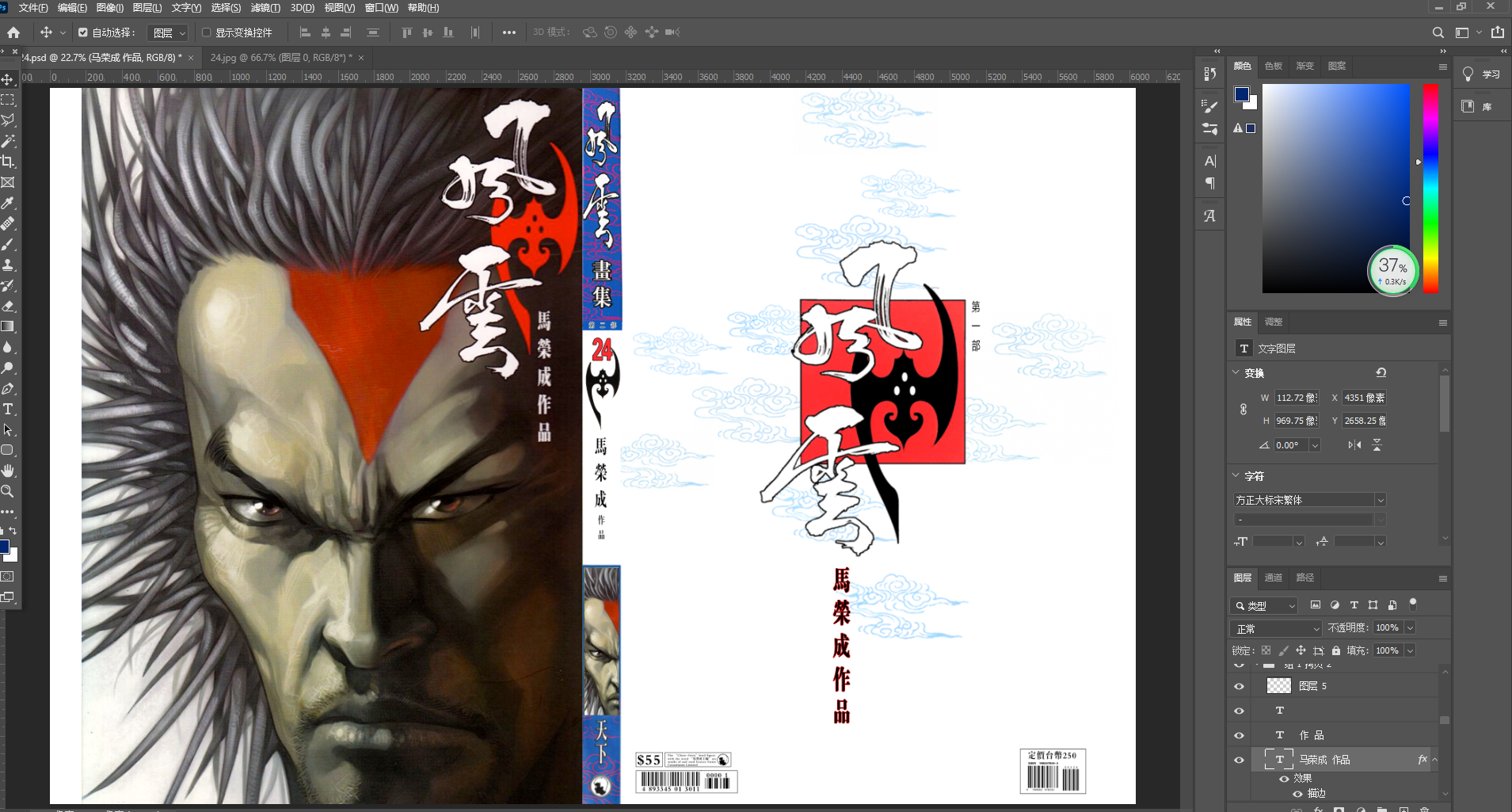This screenshot has height=812, width=1512.
Task: Click the flip horizontal icon in Properties
Action: [x=1354, y=445]
